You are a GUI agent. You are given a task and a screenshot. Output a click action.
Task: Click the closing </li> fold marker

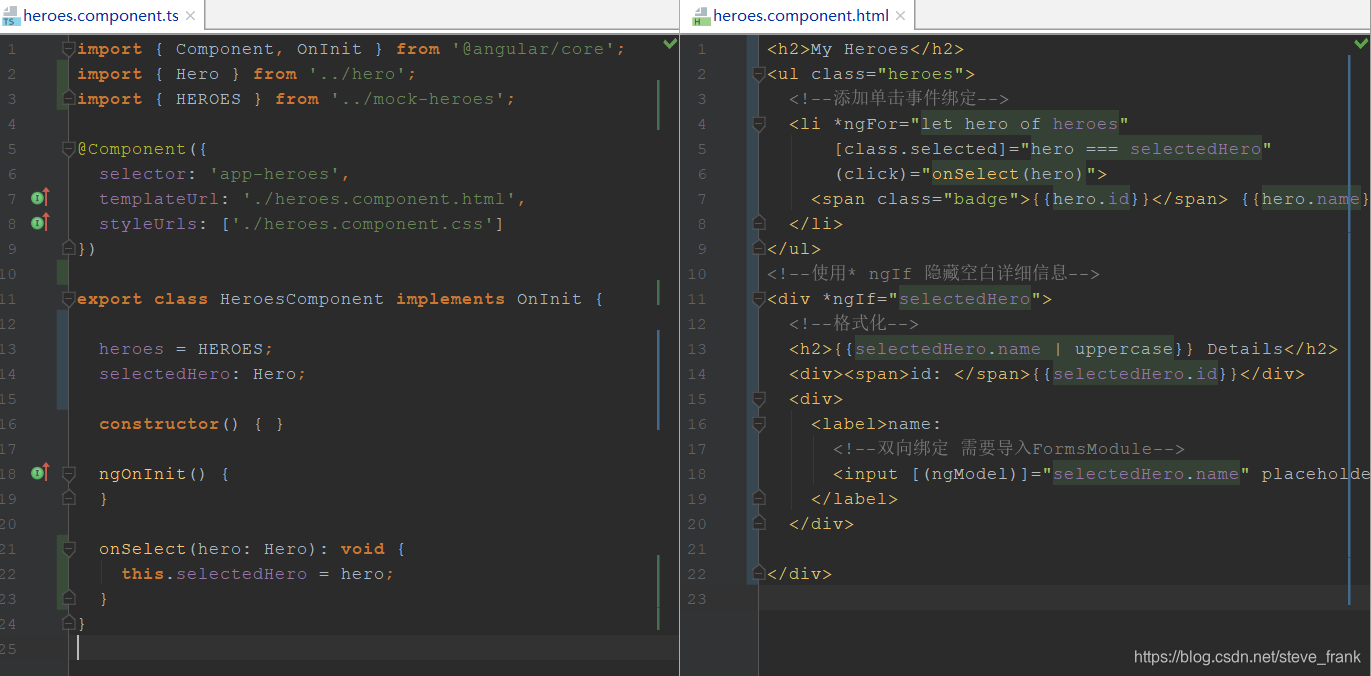tap(759, 223)
